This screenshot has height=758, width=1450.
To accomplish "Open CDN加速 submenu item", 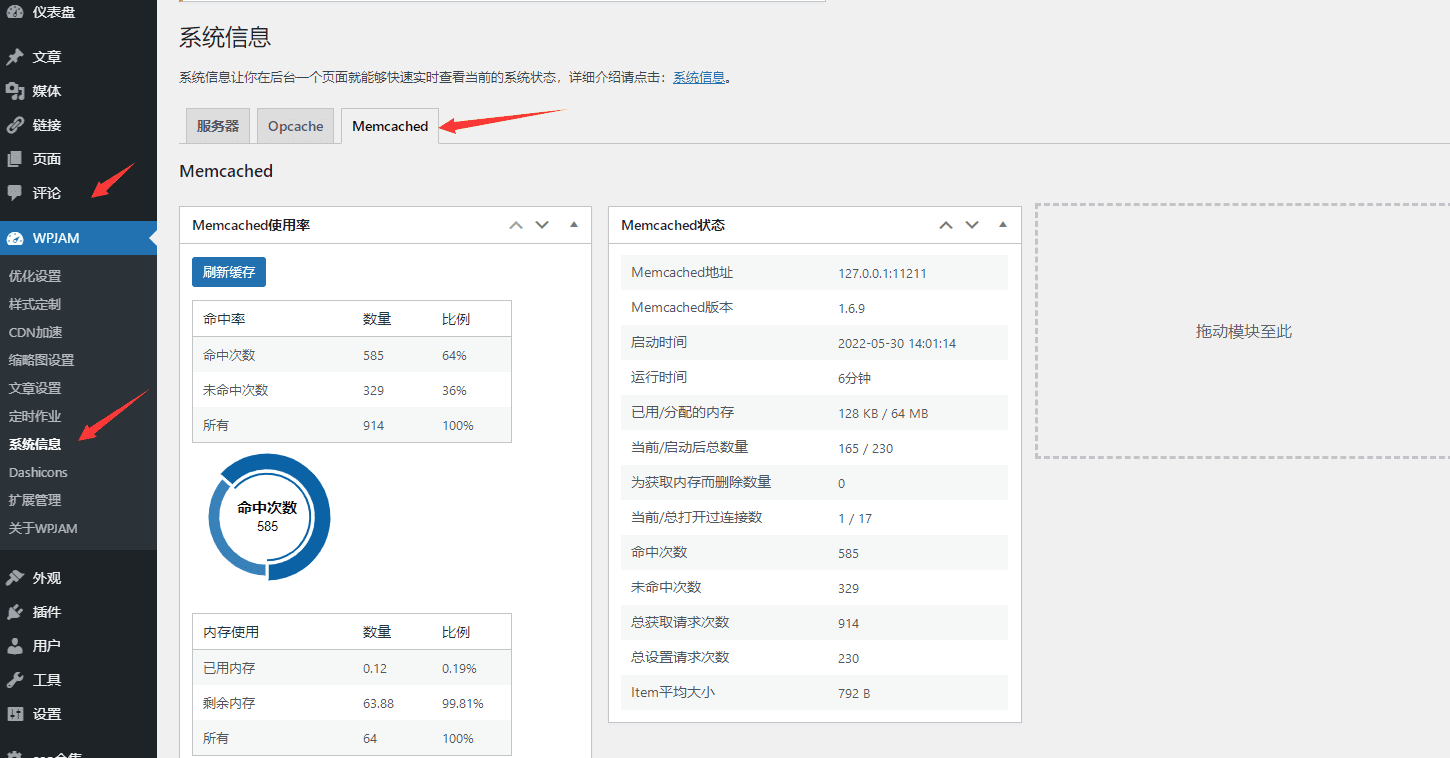I will pyautogui.click(x=35, y=332).
